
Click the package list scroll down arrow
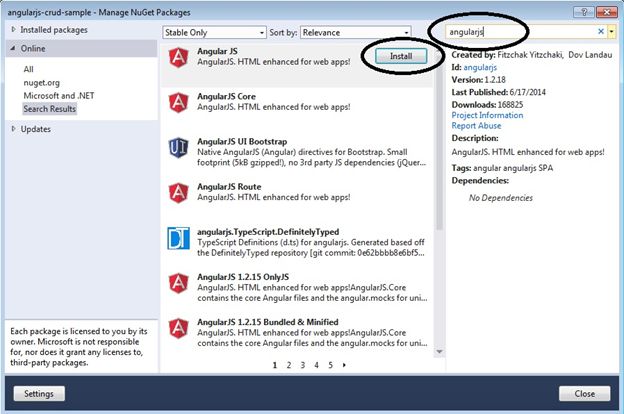(439, 352)
